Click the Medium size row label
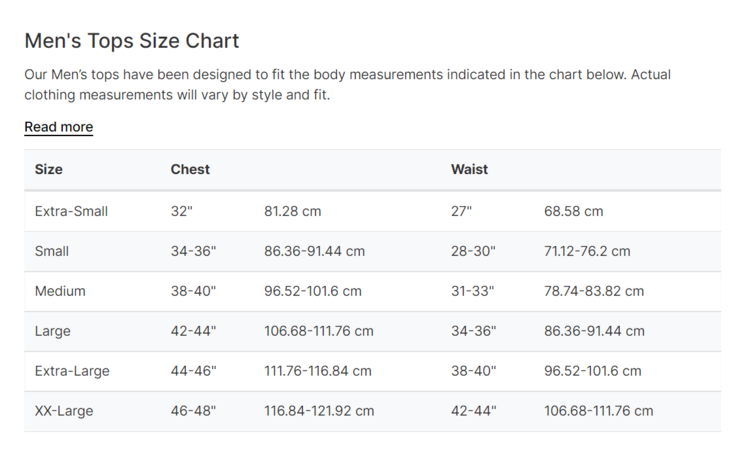Screen dimensions: 750x464 pos(60,292)
